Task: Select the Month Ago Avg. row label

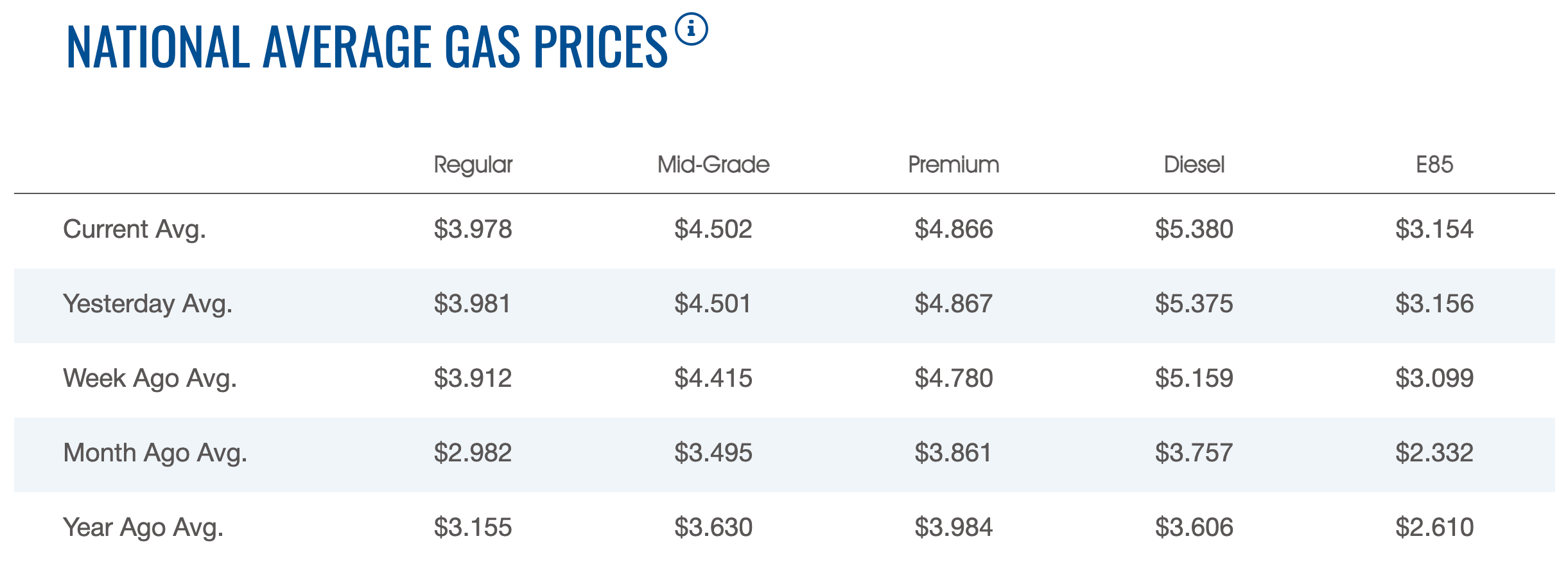Action: pyautogui.click(x=155, y=453)
